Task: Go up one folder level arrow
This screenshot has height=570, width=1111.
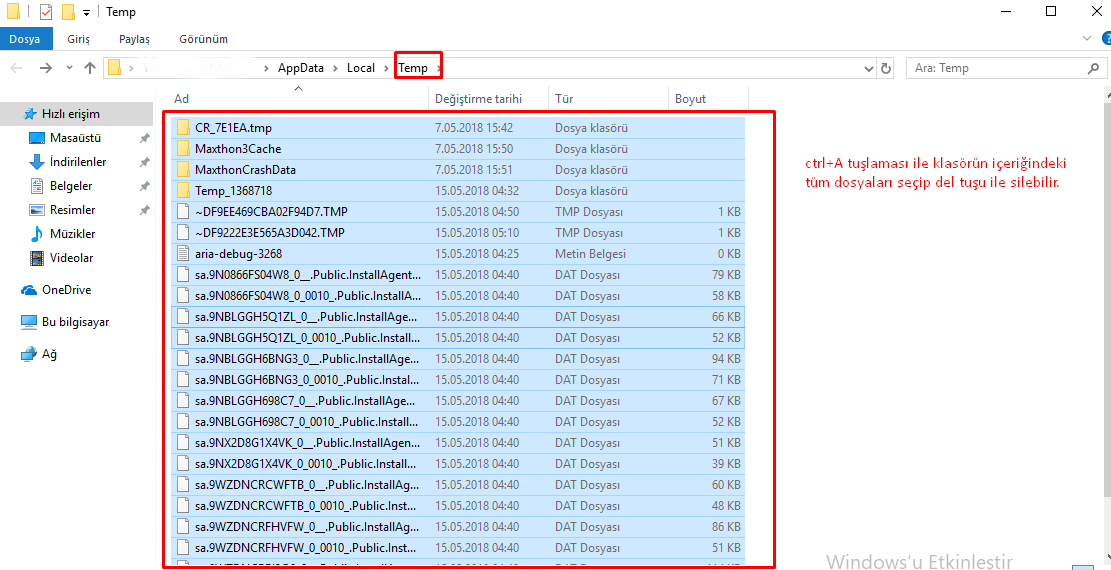Action: pos(89,68)
